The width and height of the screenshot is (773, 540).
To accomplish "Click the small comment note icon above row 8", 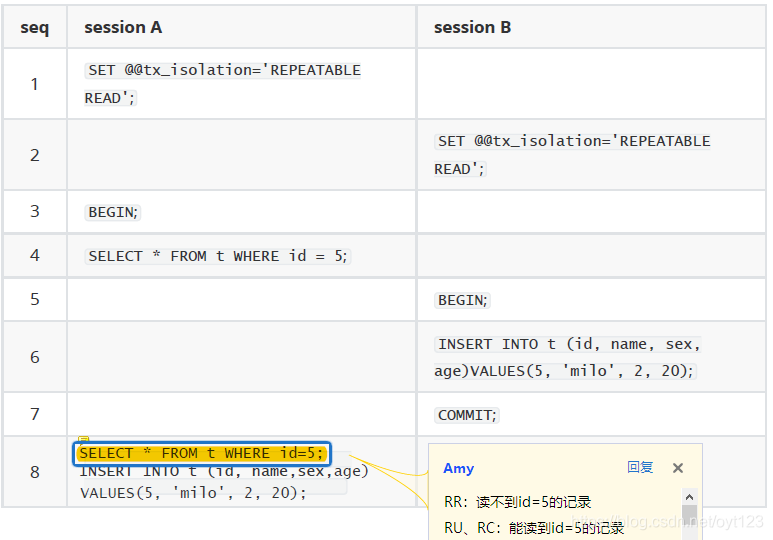I will tap(84, 439).
